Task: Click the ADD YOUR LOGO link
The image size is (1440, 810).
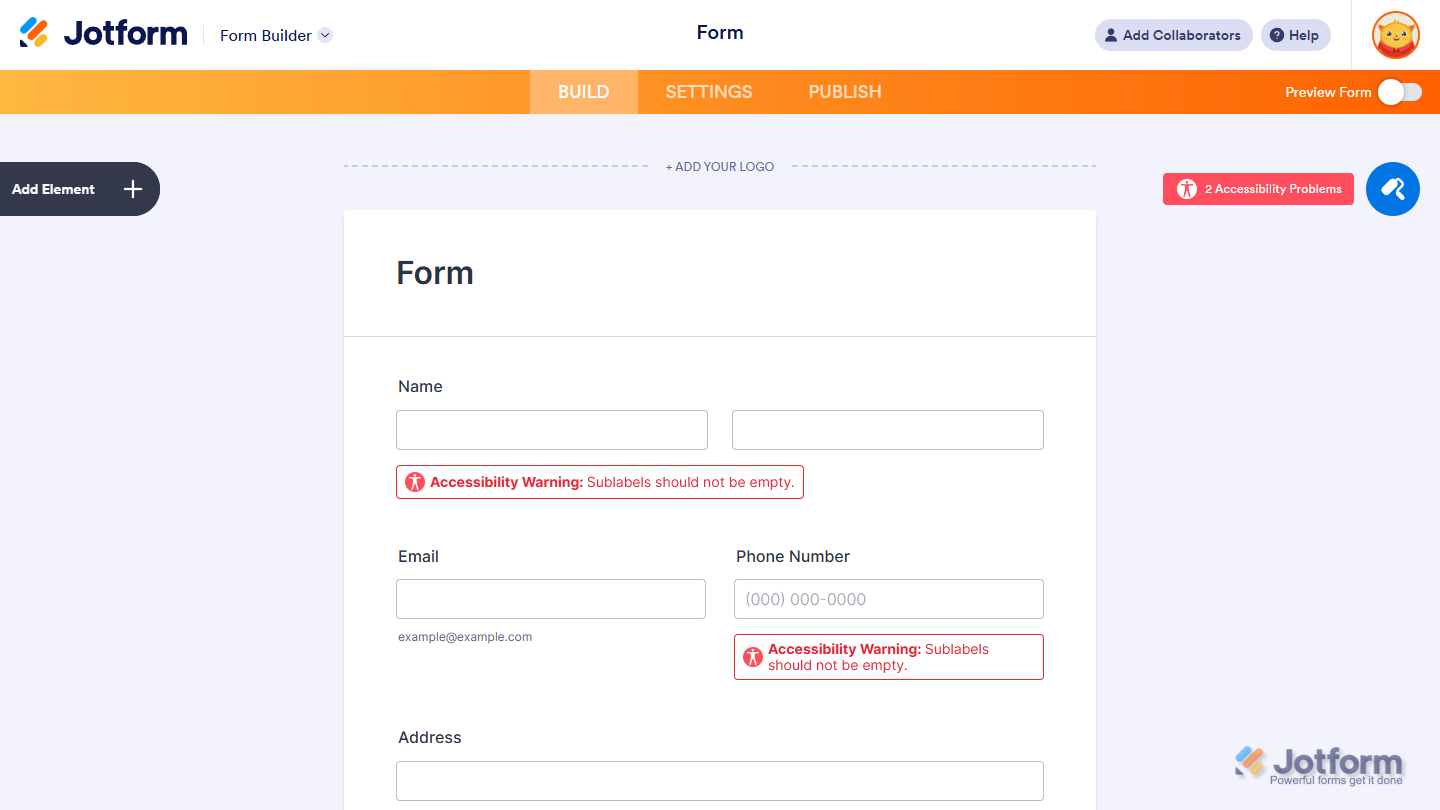Action: click(x=720, y=166)
